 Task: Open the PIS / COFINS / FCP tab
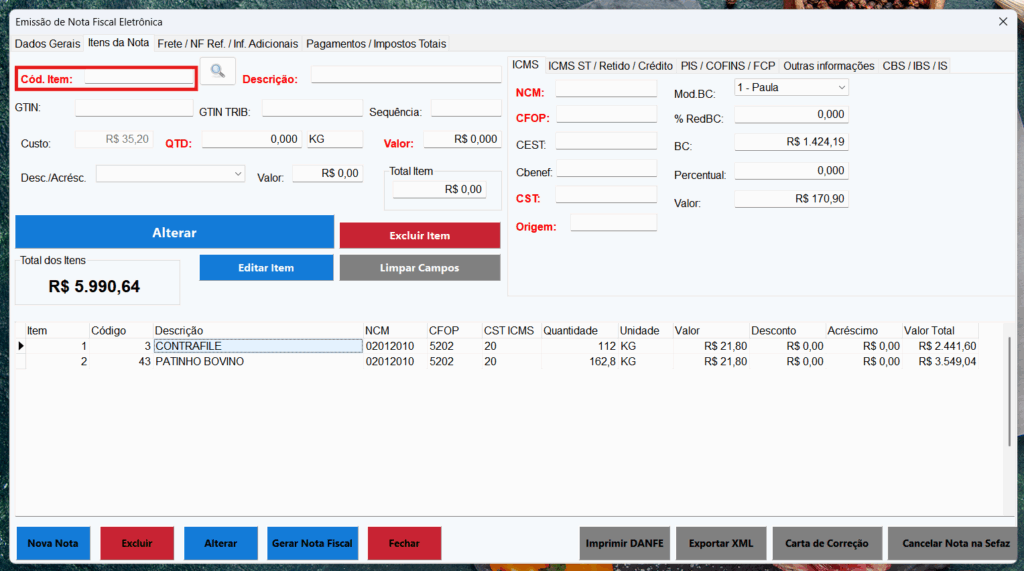tap(728, 66)
